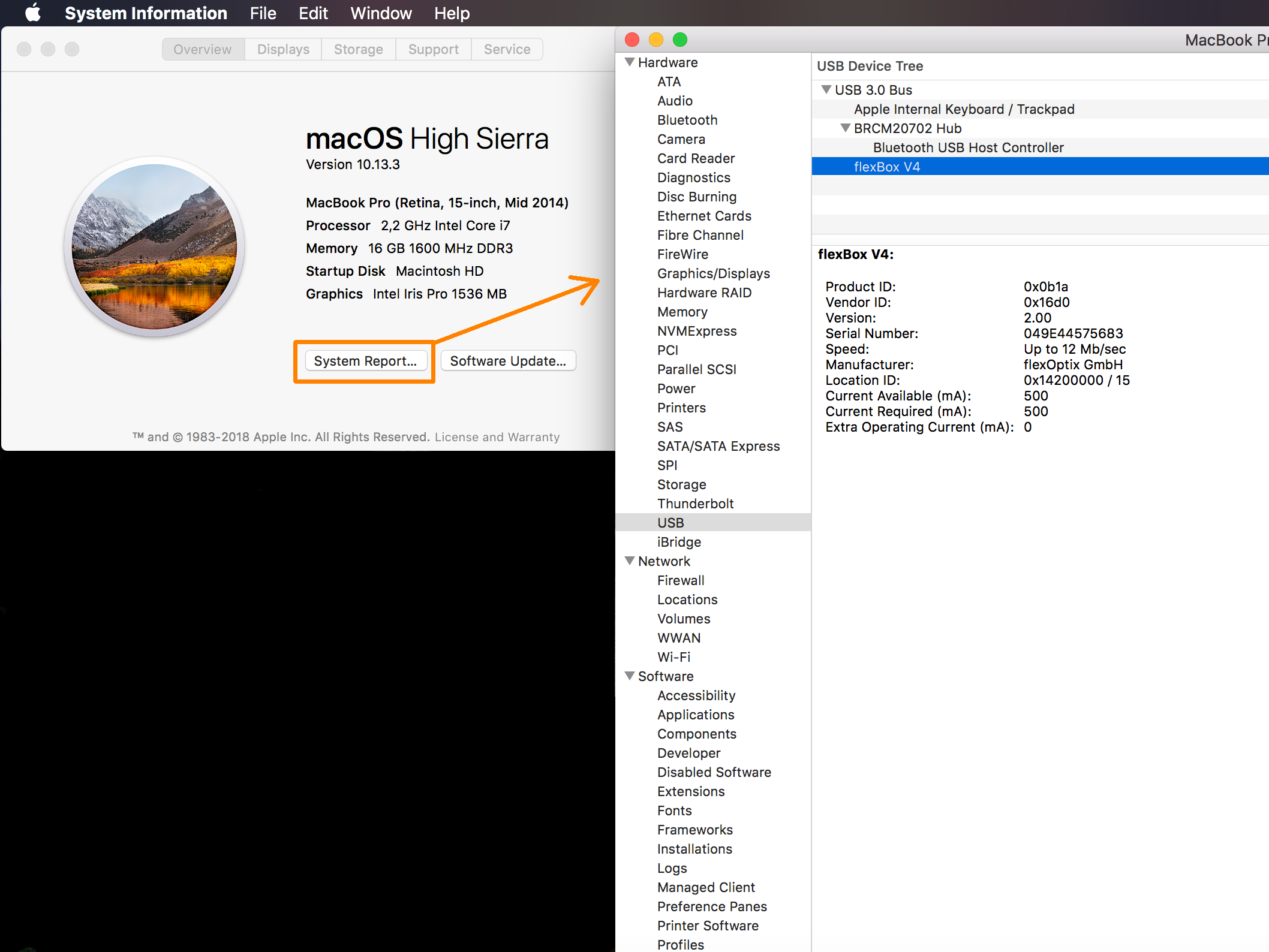
Task: Select Camera in the sidebar
Action: click(x=681, y=139)
